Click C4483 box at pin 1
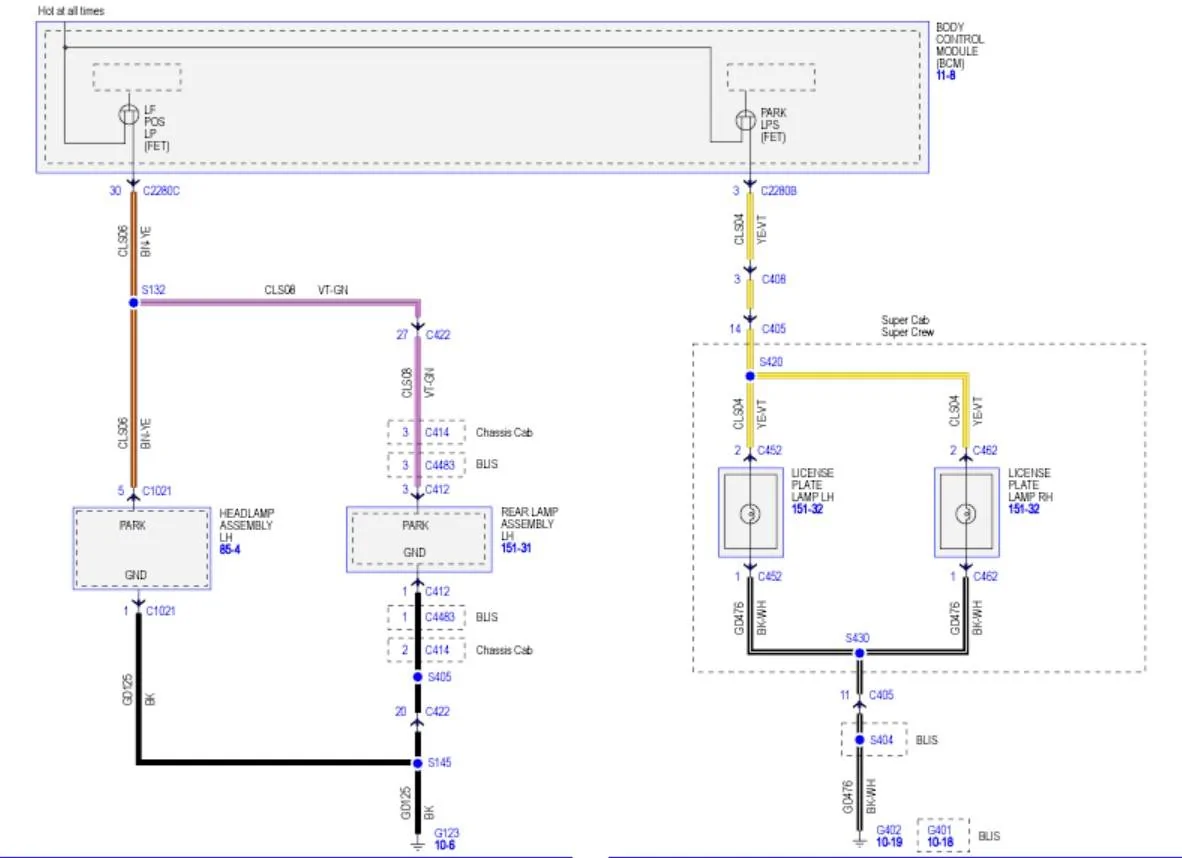This screenshot has height=858, width=1182. (426, 617)
